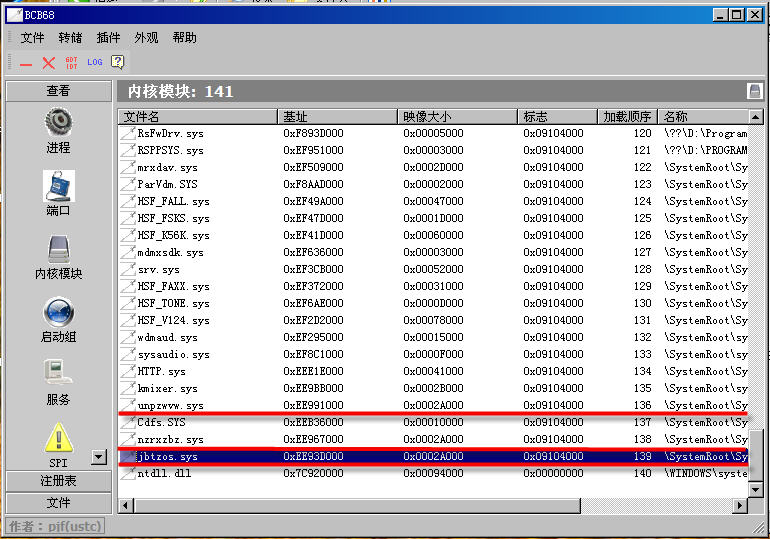
Task: Click the help question mark icon
Action: pos(117,62)
